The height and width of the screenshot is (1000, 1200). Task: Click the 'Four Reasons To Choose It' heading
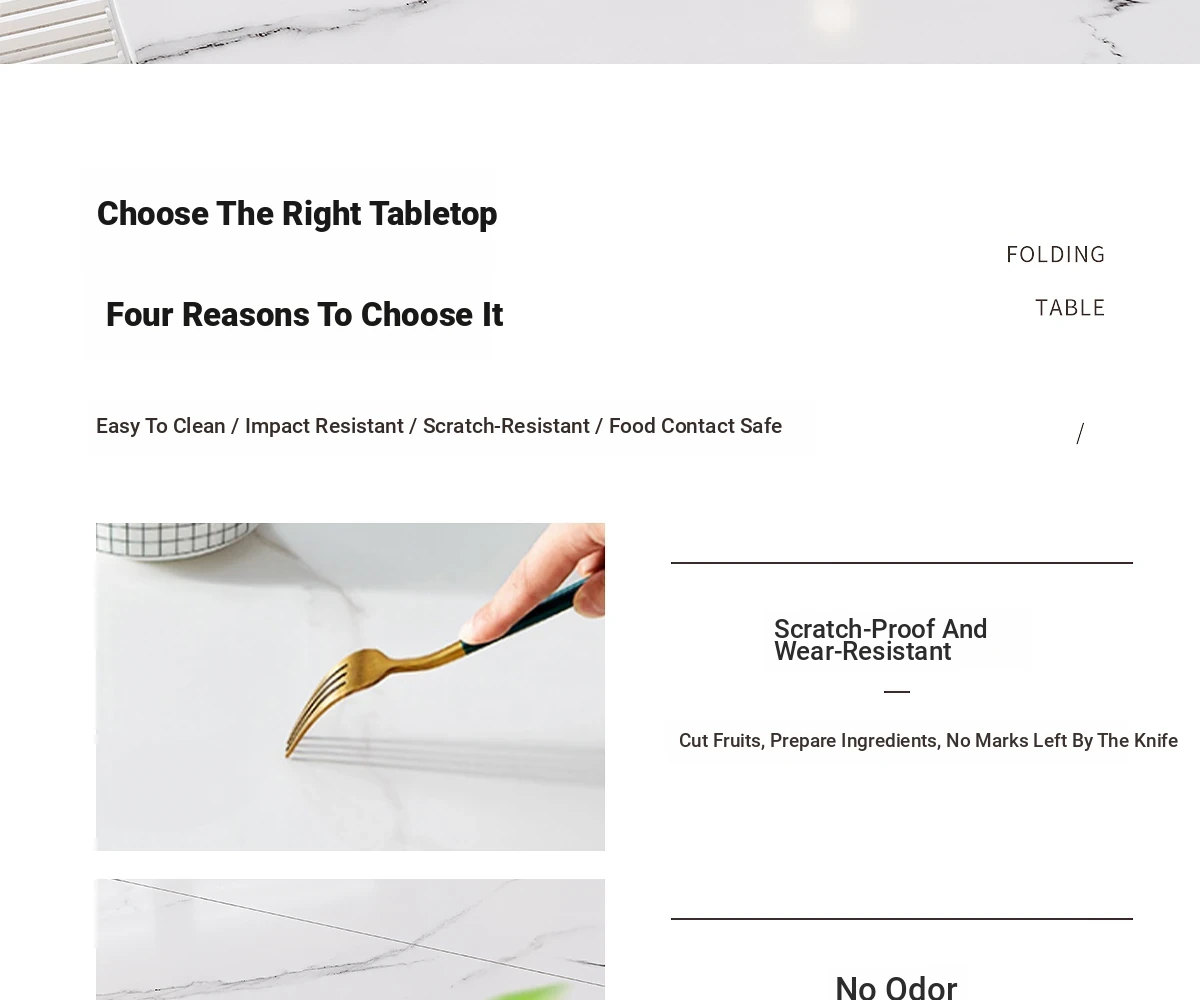304,315
